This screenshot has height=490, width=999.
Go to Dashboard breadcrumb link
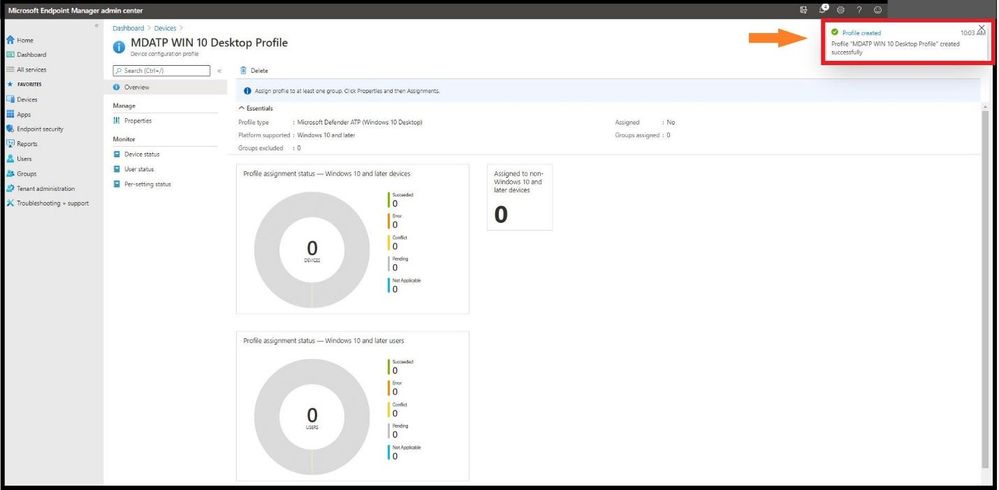click(128, 28)
